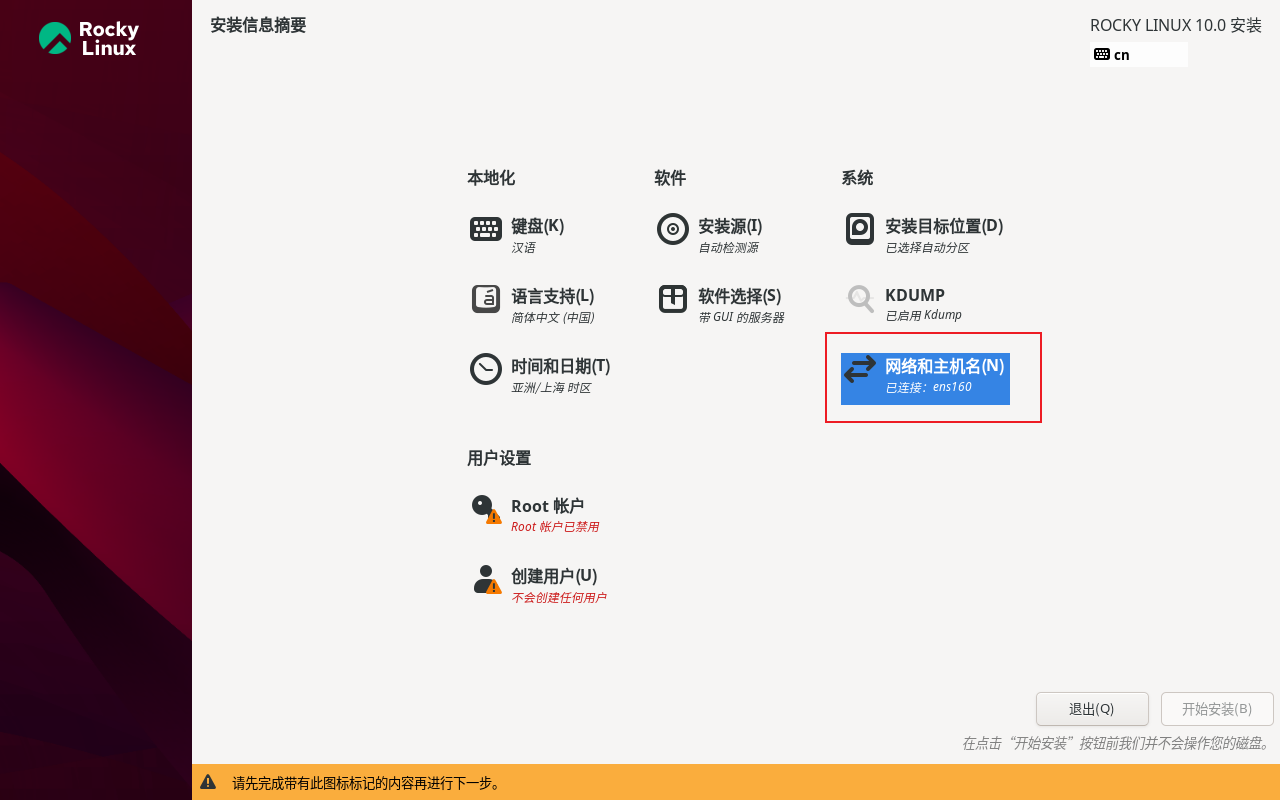
Task: Open the Root 帐户 label
Action: (x=547, y=506)
